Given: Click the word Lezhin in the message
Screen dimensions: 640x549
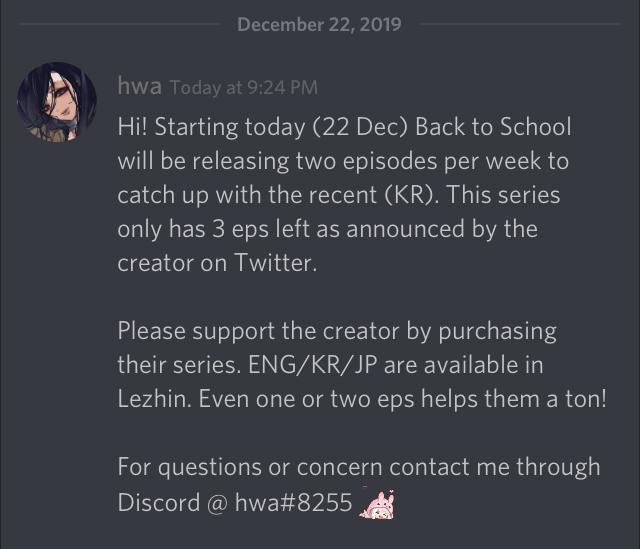Looking at the screenshot, I should tap(154, 399).
